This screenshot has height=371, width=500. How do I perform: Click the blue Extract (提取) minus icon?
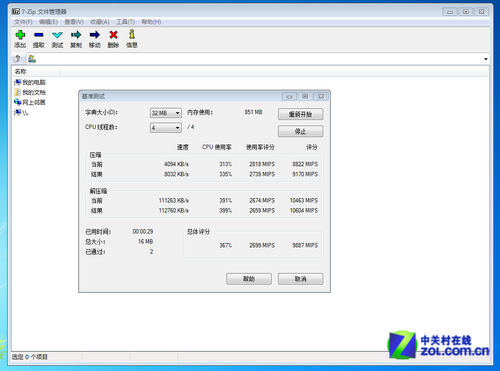click(39, 35)
